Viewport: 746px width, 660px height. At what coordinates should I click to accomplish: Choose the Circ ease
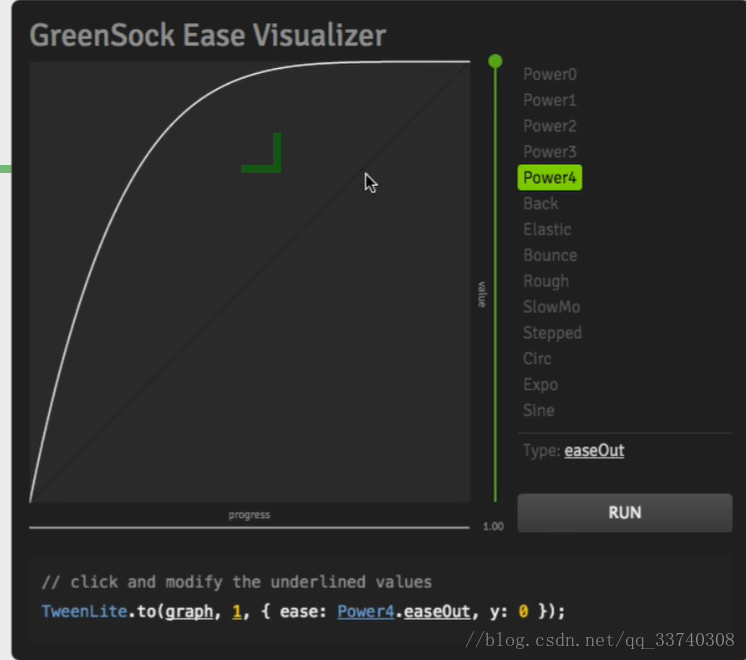(x=537, y=359)
